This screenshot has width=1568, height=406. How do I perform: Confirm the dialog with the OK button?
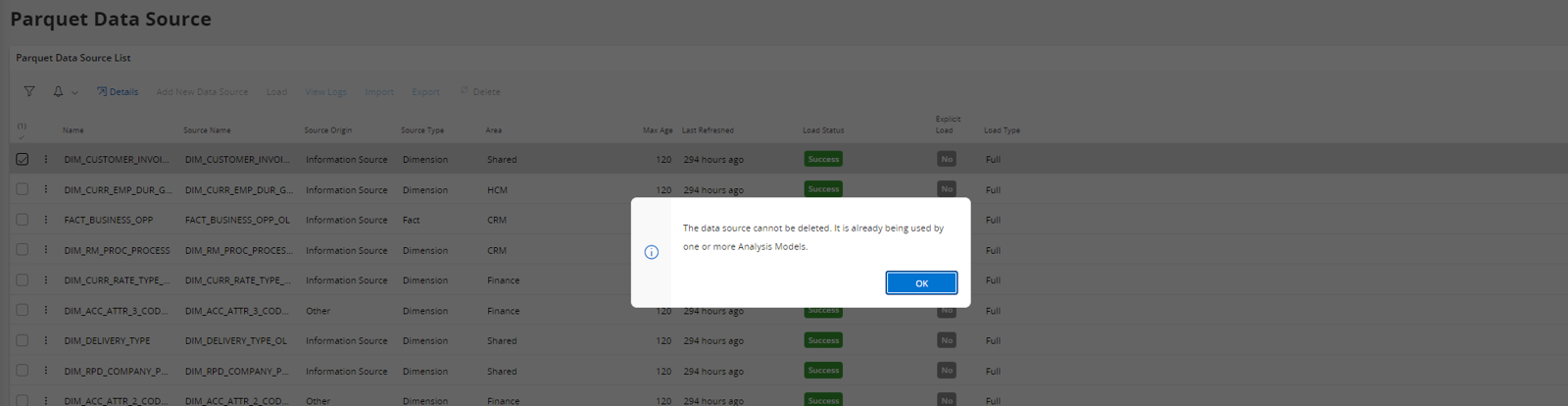coord(921,283)
